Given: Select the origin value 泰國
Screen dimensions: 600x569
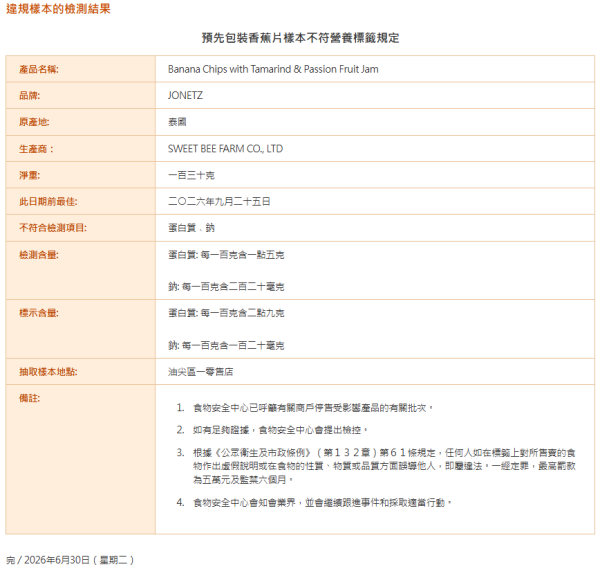Looking at the screenshot, I should click(177, 122).
